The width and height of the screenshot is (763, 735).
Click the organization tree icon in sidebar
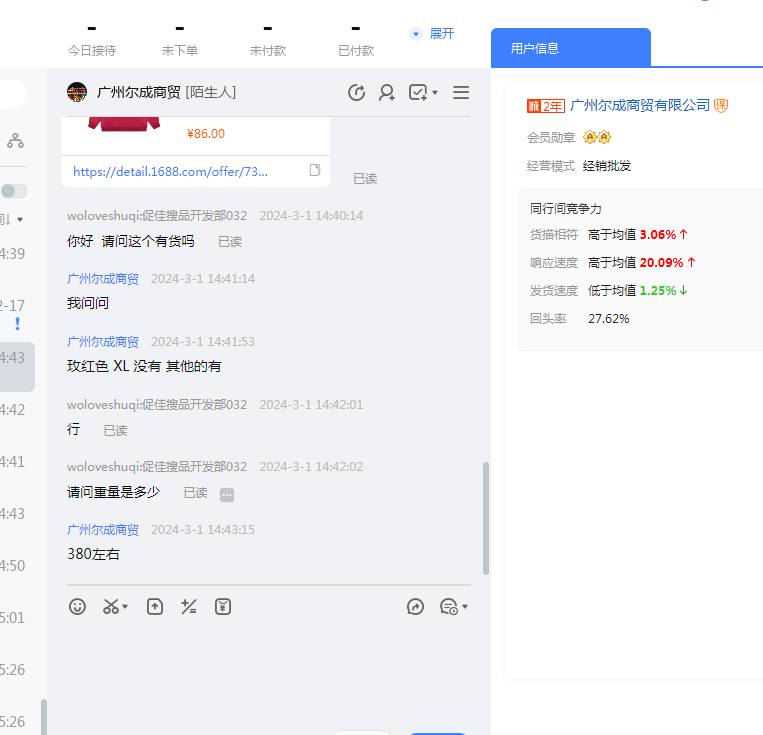point(15,141)
